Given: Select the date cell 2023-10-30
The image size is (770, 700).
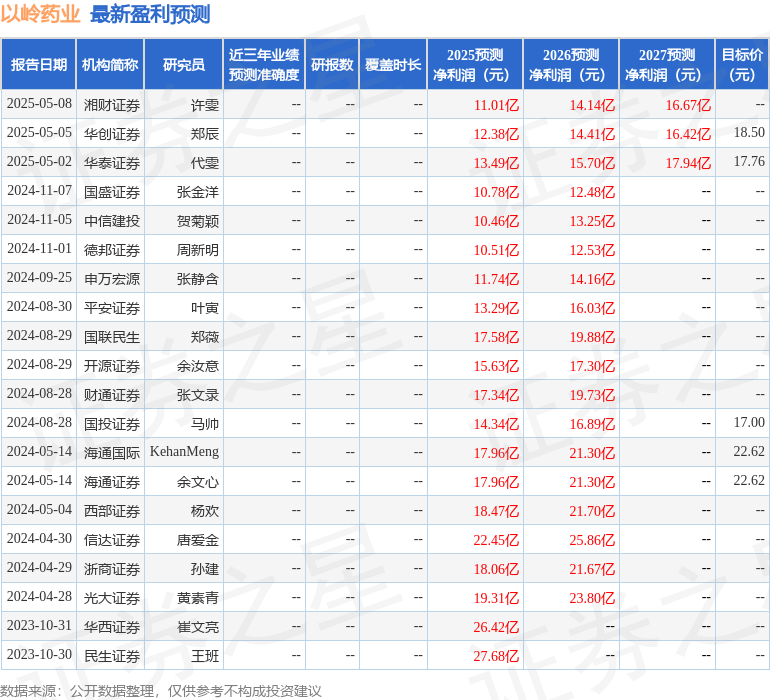Looking at the screenshot, I should [x=39, y=654].
